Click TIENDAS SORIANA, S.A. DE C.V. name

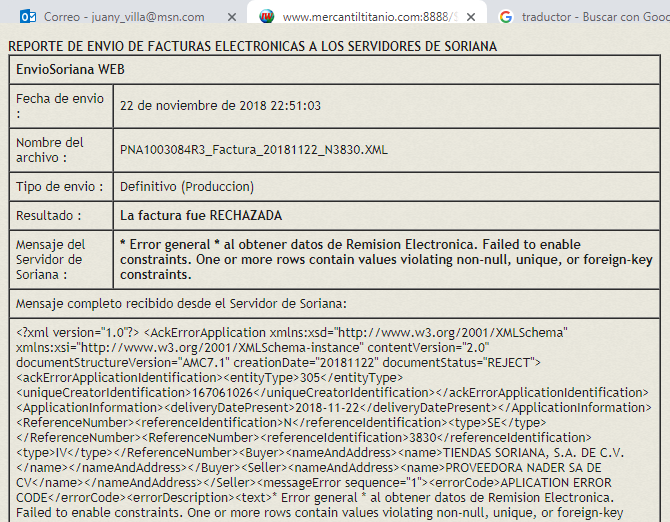(x=533, y=453)
